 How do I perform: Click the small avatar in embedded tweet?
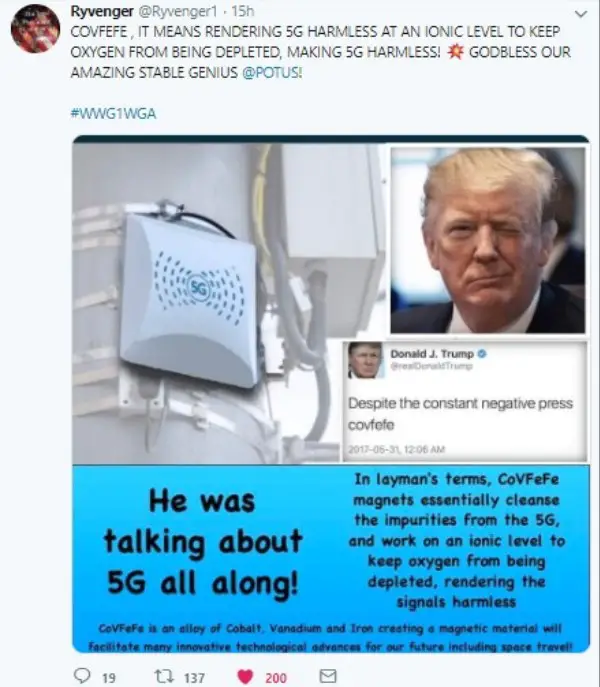click(x=365, y=361)
